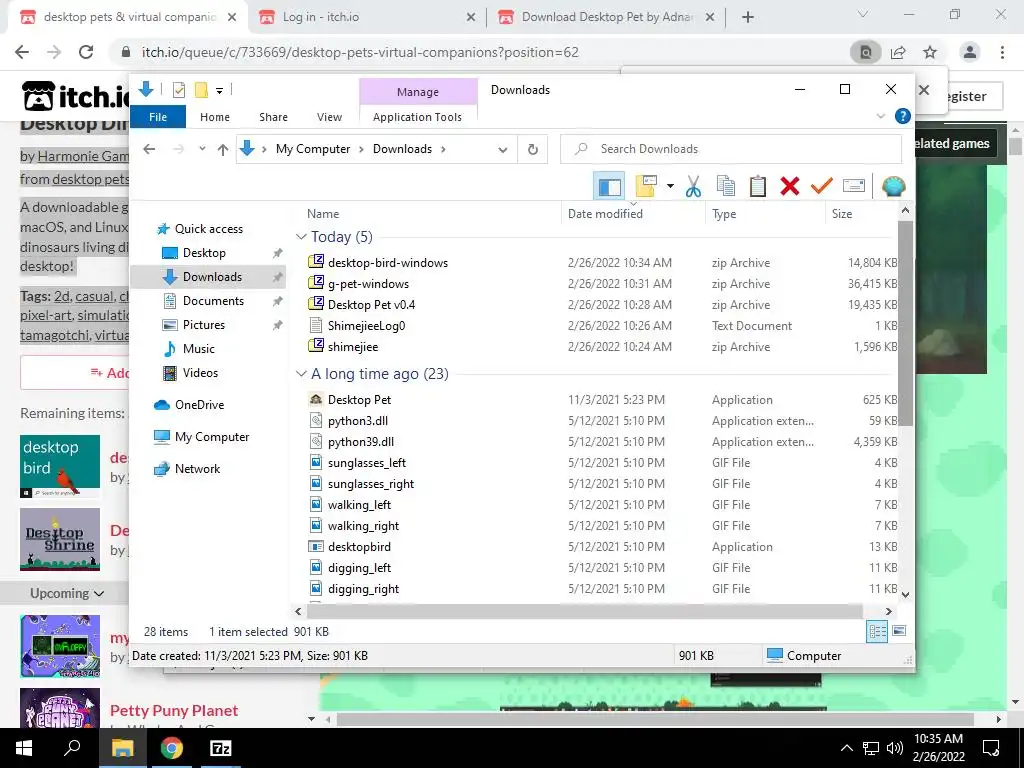Click the quick access New Folder icon

[201, 90]
